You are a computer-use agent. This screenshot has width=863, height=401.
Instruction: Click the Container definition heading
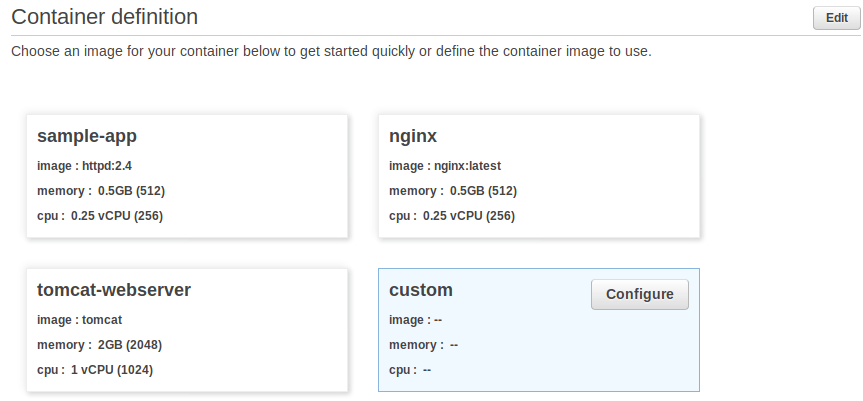[104, 17]
